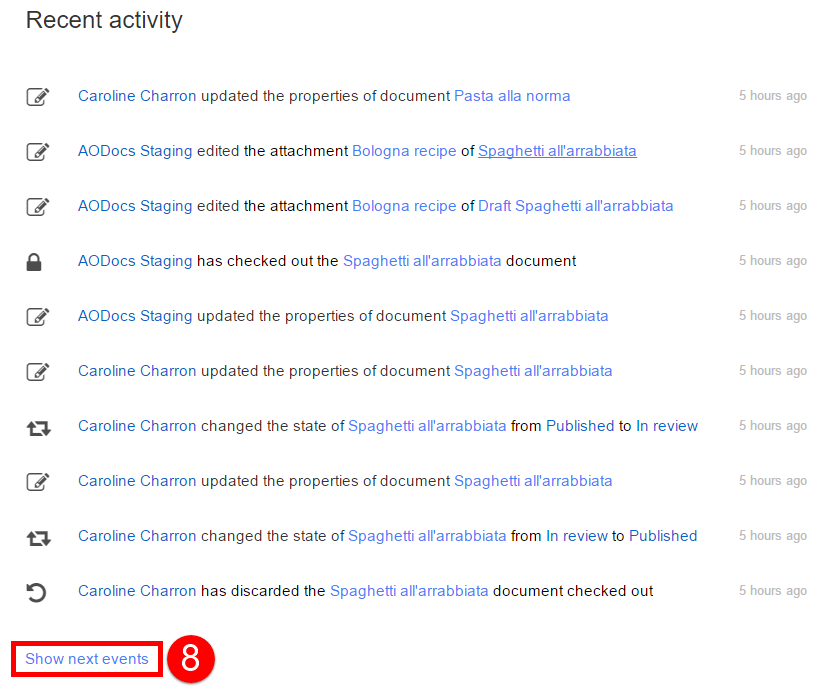This screenshot has height=690, width=837.
Task: Click the lock icon for checked out event
Action: coord(34,262)
